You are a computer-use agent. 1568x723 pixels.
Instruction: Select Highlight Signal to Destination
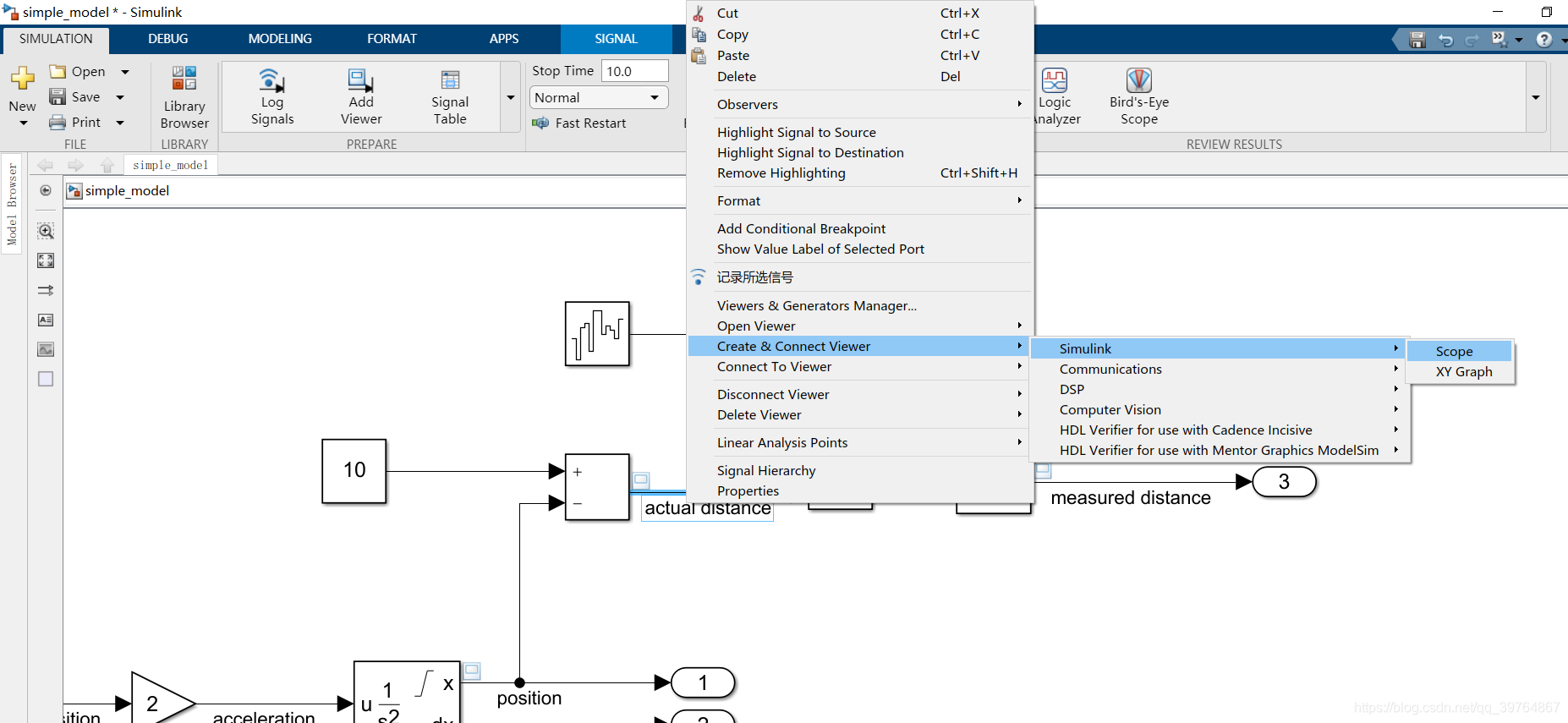[x=861, y=152]
